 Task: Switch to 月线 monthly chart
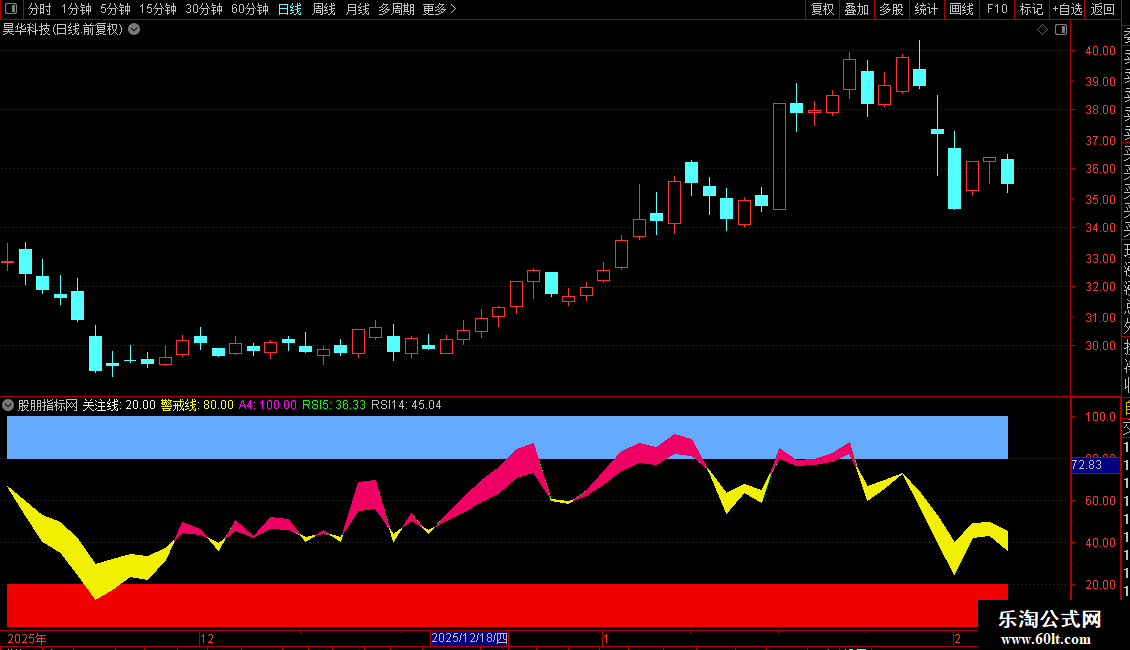tap(357, 9)
